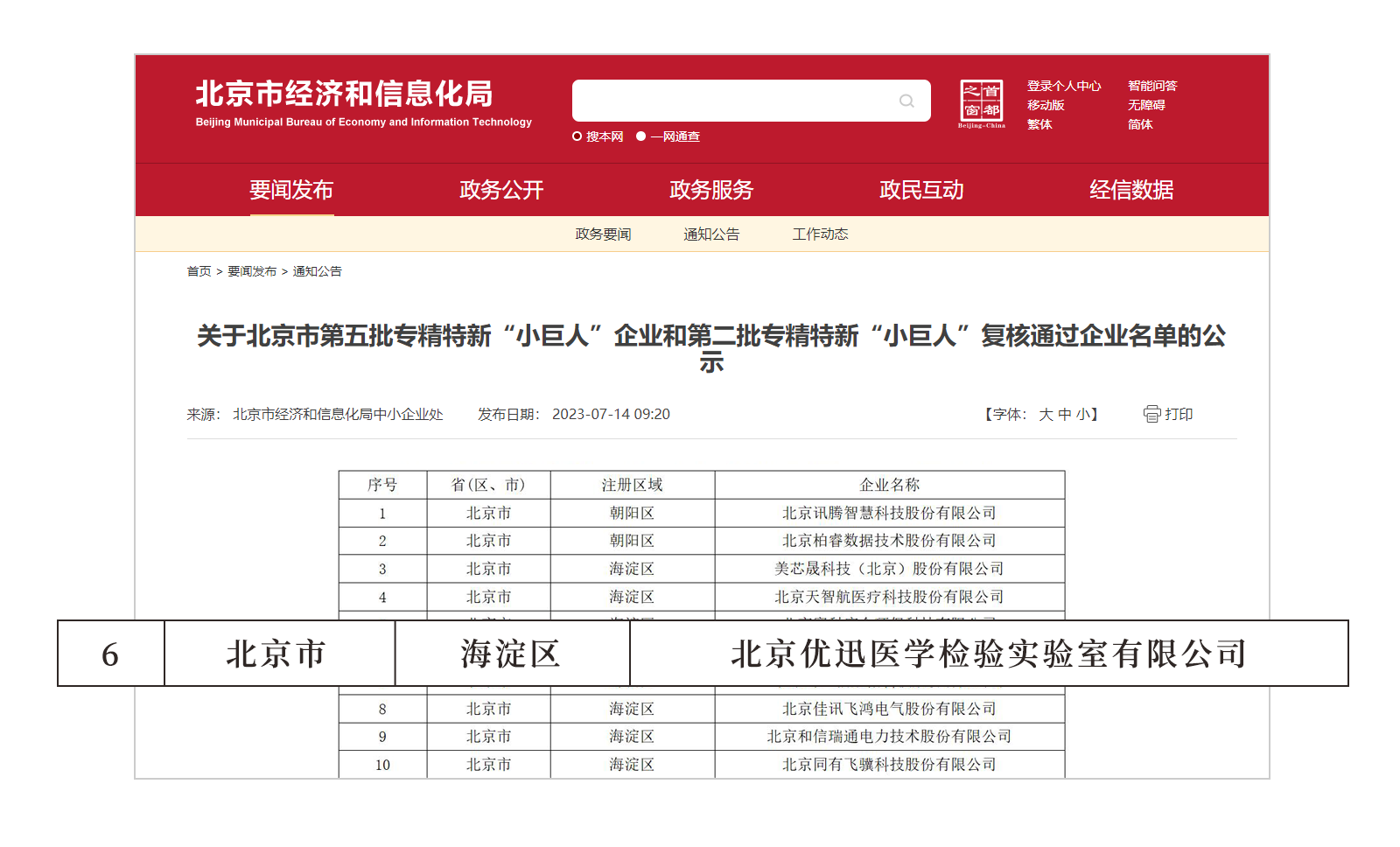This screenshot has width=1400, height=847.
Task: Click 朝阳区 in row 1
Action: pyautogui.click(x=632, y=513)
